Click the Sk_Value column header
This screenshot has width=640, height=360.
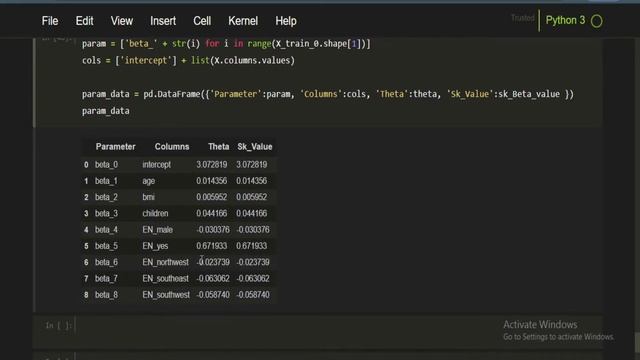pyautogui.click(x=255, y=147)
